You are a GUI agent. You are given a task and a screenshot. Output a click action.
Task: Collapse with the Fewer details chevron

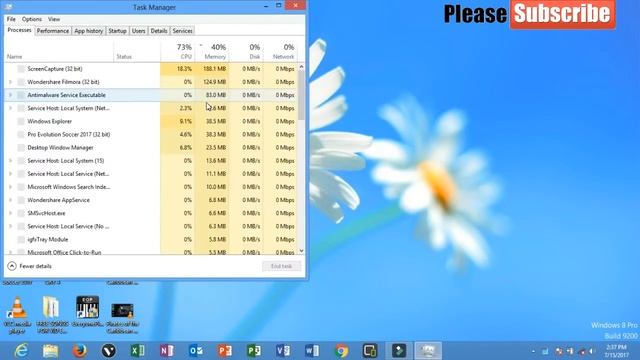coord(12,266)
